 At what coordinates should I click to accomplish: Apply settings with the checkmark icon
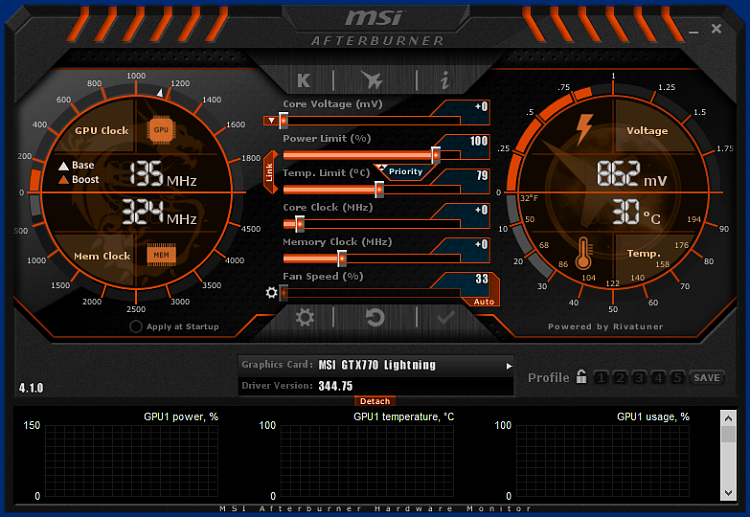(x=446, y=317)
